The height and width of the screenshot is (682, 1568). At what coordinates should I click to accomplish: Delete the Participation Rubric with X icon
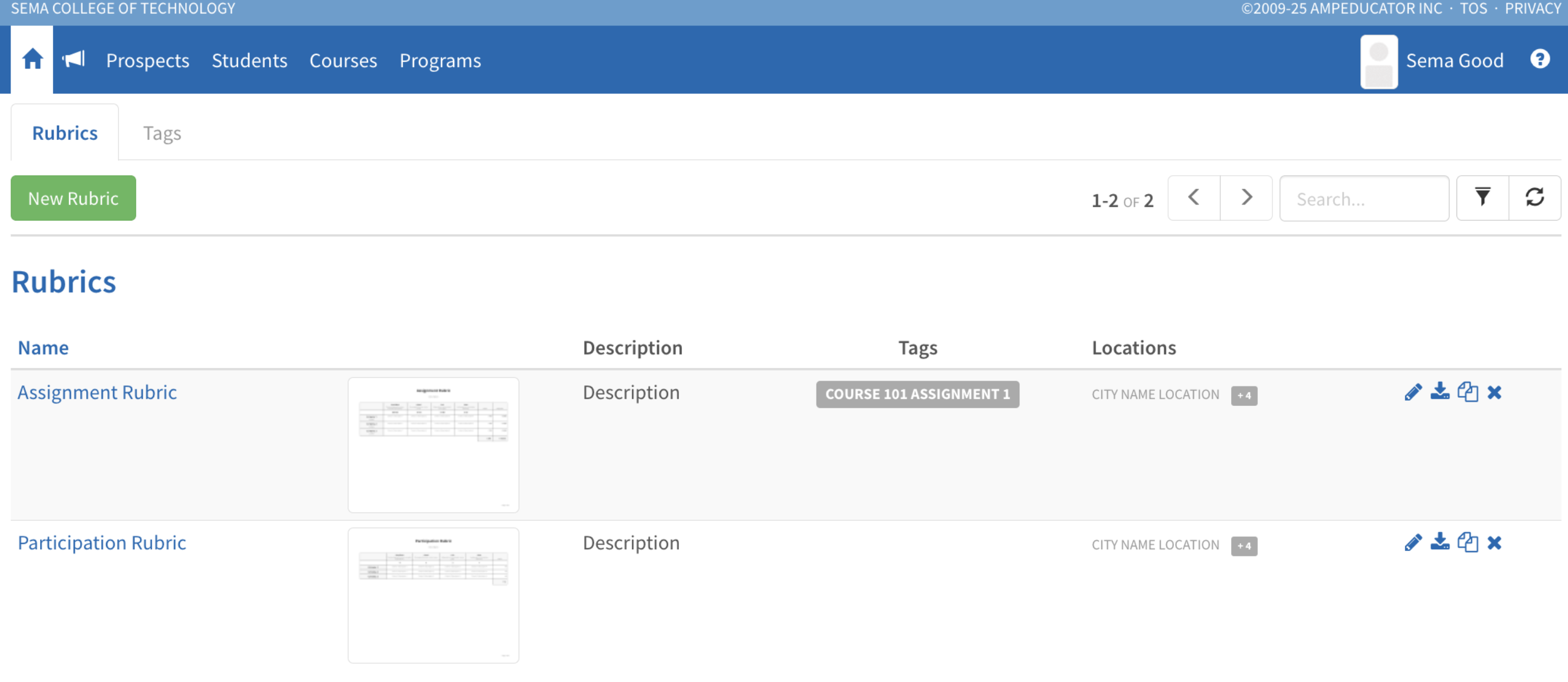[x=1494, y=543]
